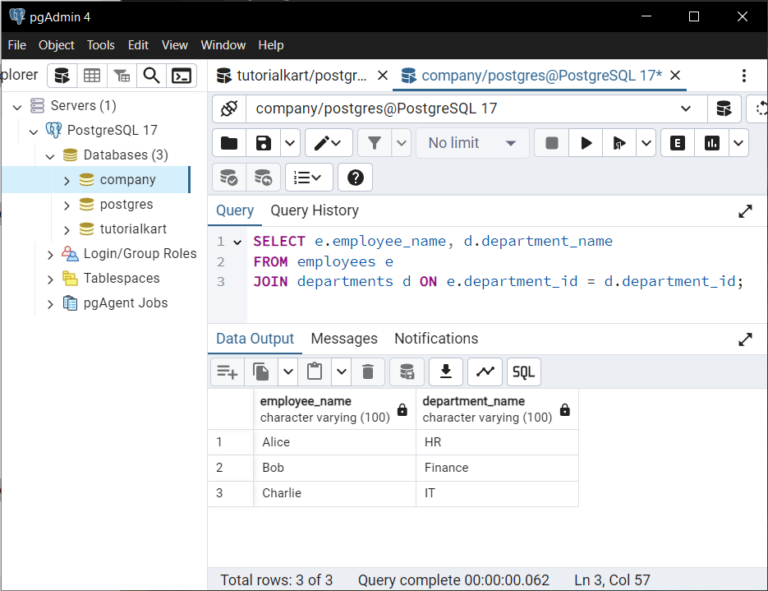
Task: Paste rows with clipboard icon
Action: (x=314, y=372)
